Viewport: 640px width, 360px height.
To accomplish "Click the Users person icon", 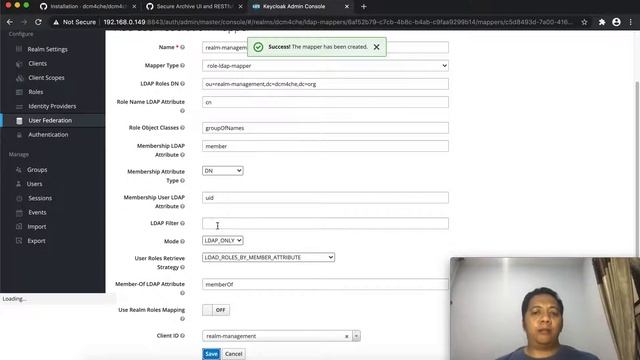I will click(x=18, y=184).
